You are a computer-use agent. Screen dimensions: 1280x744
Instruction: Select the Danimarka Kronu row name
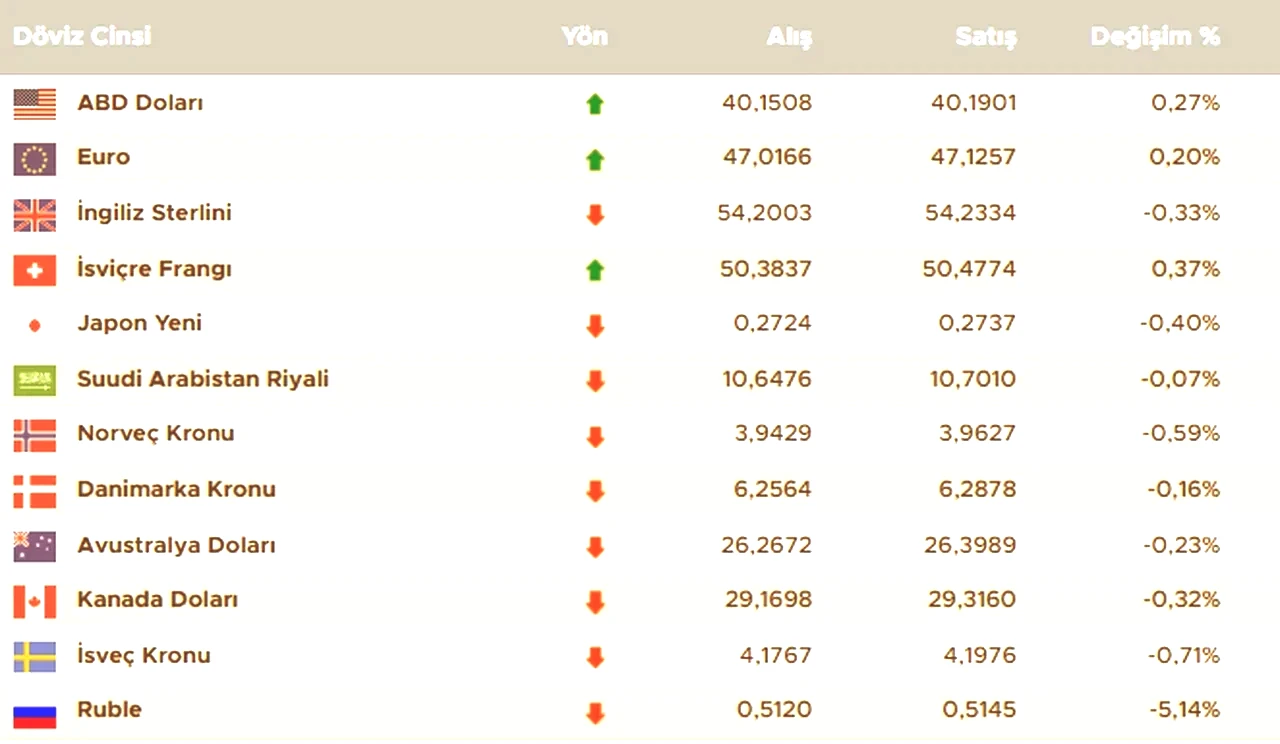pyautogui.click(x=176, y=489)
